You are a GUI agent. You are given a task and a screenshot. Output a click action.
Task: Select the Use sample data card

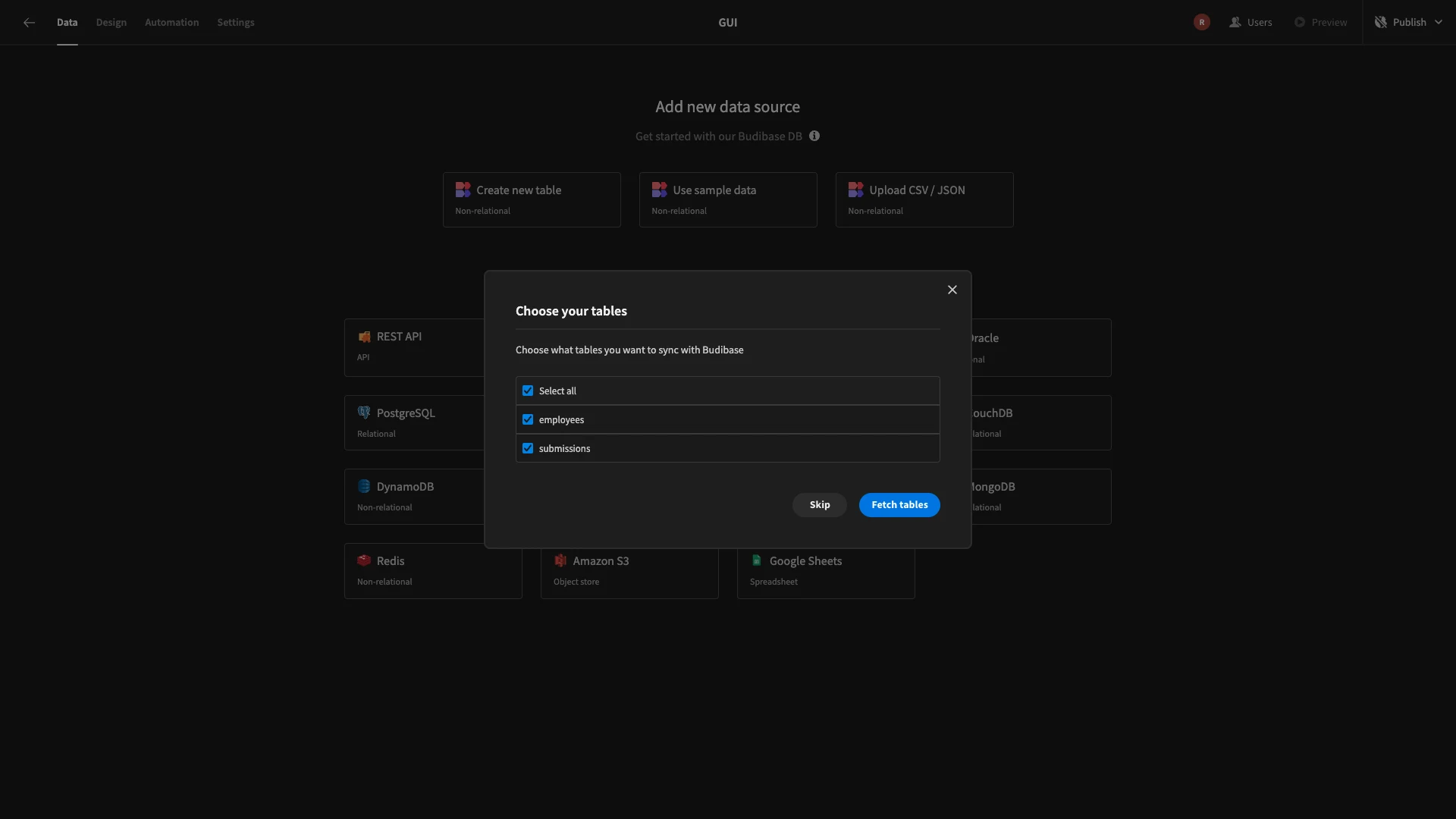point(728,200)
